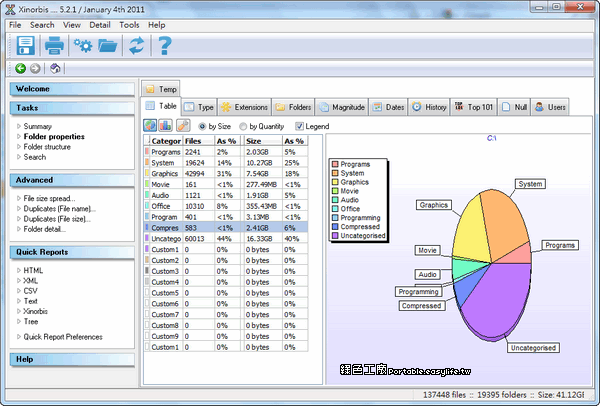The height and width of the screenshot is (406, 600).
Task: Go back with the green arrow
Action: point(20,68)
